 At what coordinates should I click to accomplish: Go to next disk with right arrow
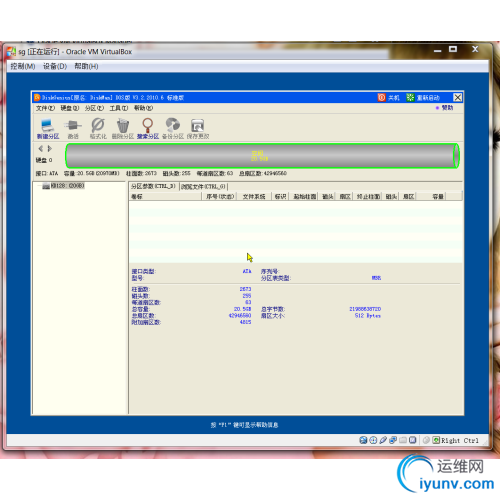(50, 148)
